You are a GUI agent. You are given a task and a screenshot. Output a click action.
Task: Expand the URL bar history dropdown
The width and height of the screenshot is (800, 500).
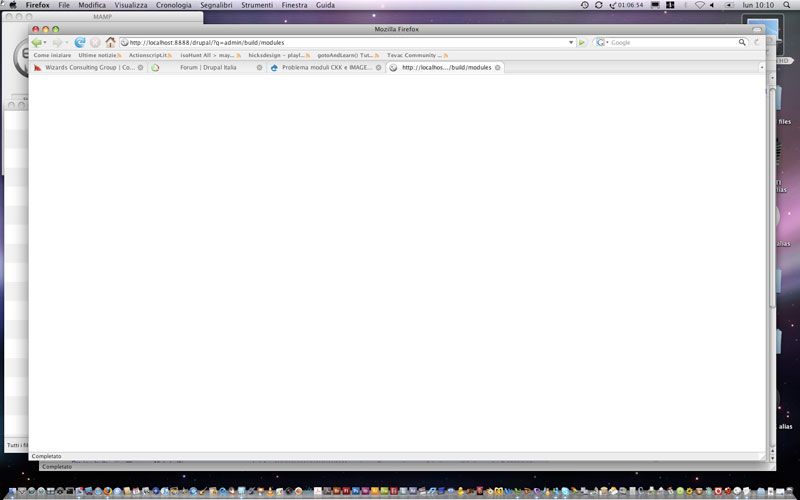click(x=571, y=42)
